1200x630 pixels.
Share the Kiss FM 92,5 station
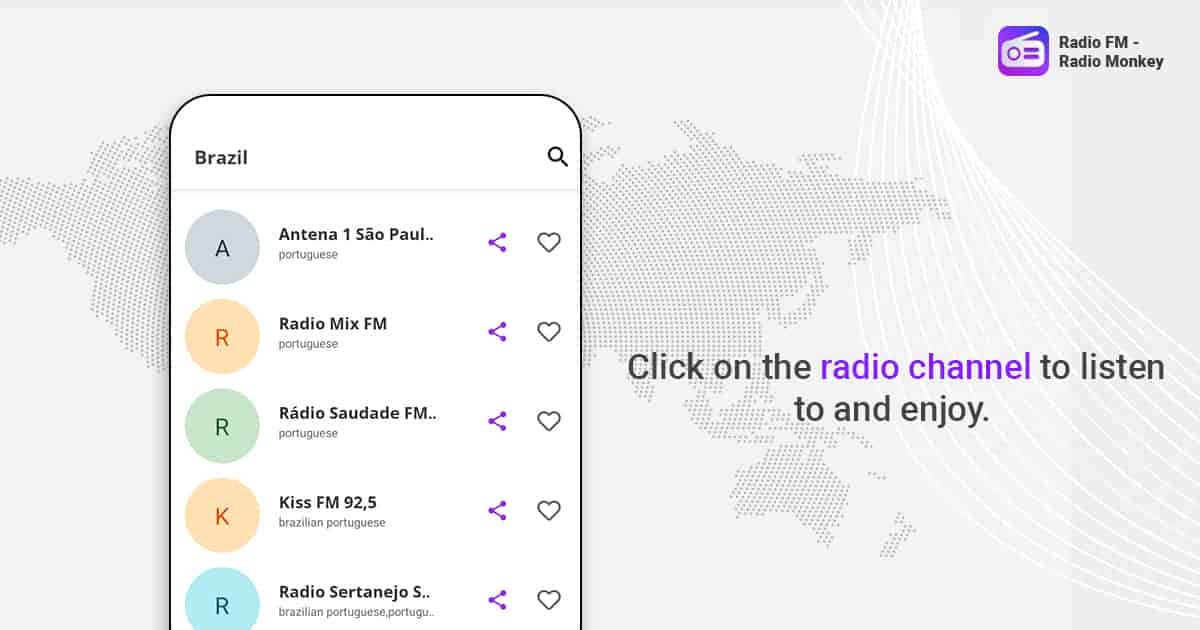tap(497, 511)
